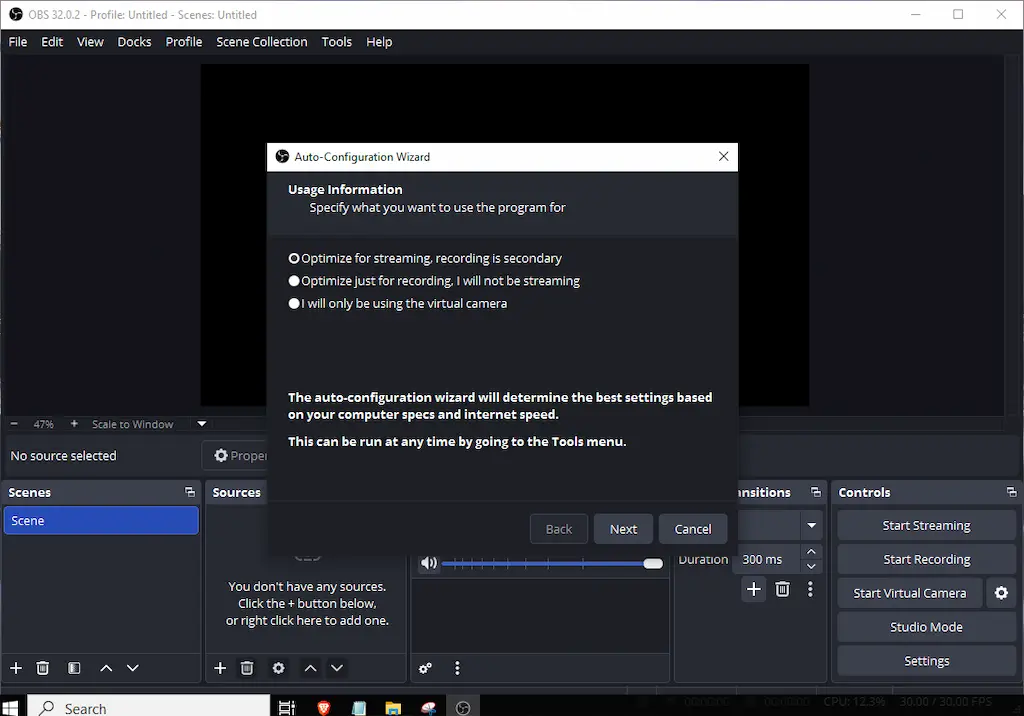Image resolution: width=1024 pixels, height=716 pixels.
Task: Configure virtual camera gear icon
Action: [x=1001, y=593]
